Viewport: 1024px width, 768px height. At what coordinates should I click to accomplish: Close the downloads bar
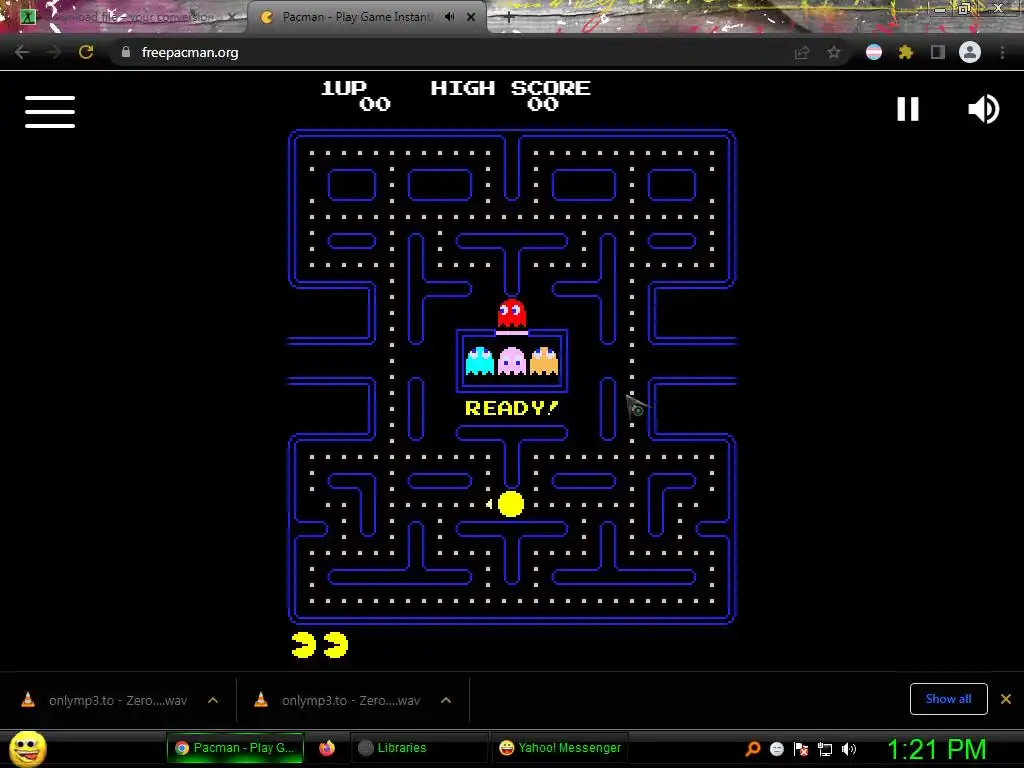tap(1006, 699)
